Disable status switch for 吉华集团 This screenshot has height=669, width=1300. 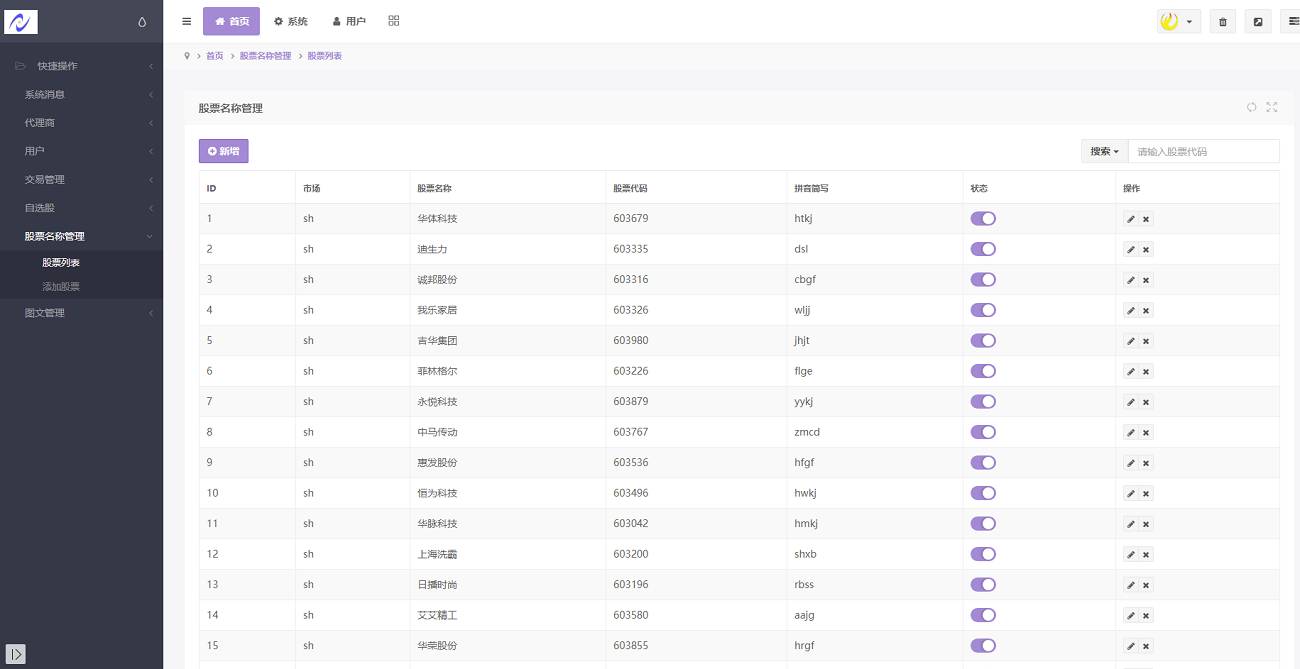coord(983,341)
